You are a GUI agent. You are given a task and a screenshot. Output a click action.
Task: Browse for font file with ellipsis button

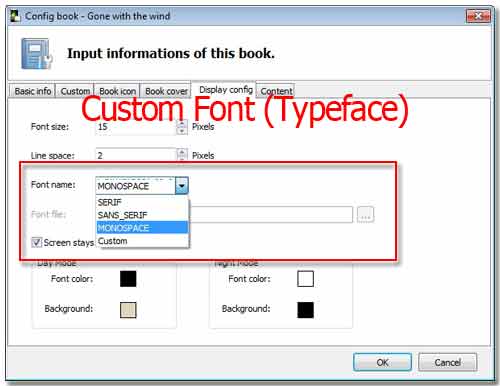click(365, 214)
